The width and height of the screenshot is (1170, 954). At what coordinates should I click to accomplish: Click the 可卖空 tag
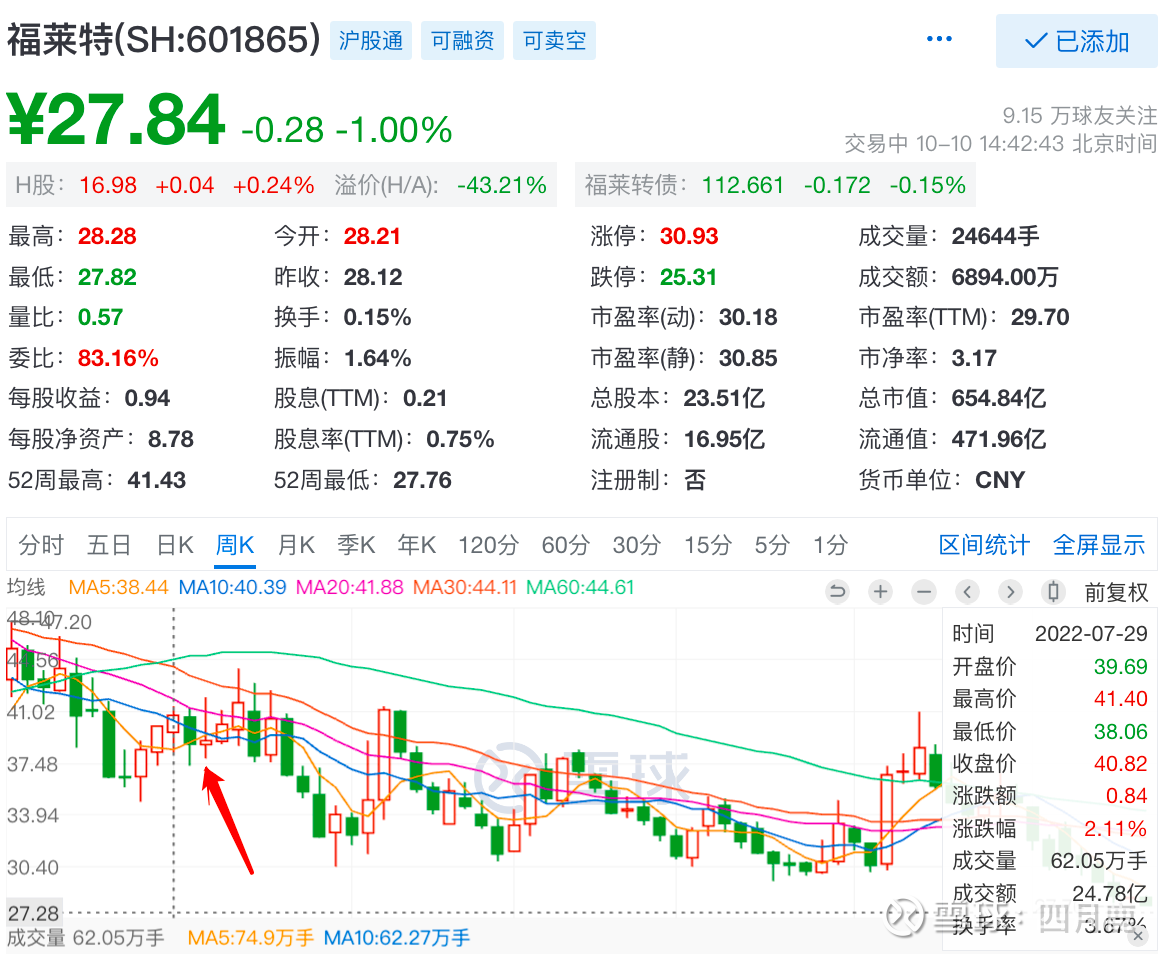click(x=554, y=40)
